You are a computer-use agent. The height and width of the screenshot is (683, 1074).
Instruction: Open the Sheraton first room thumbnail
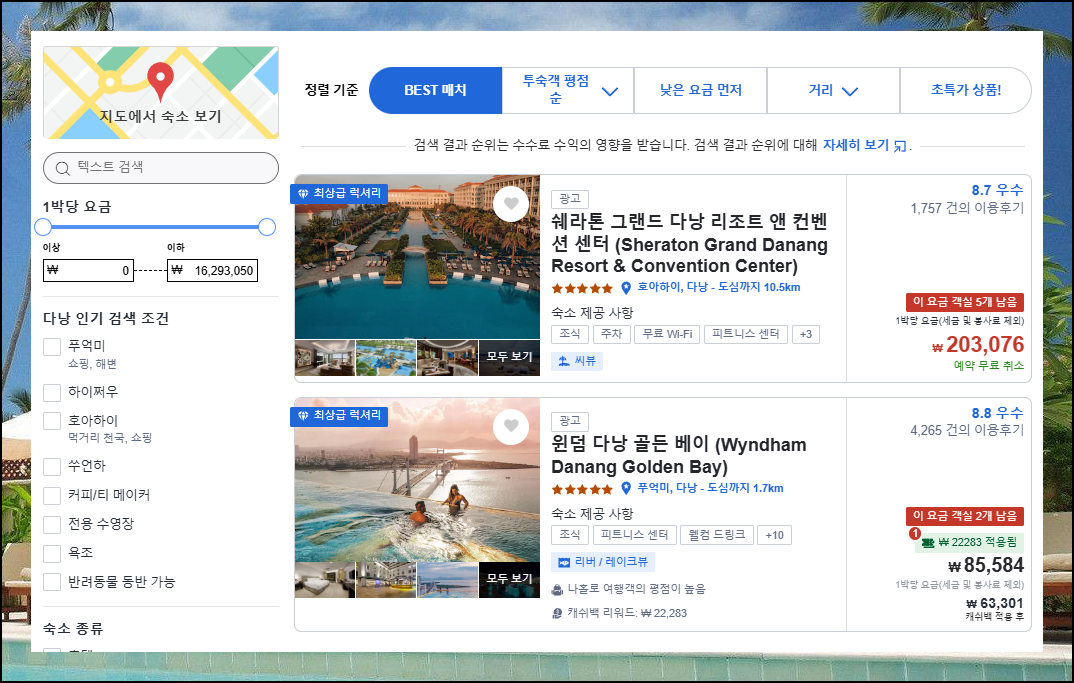coord(325,358)
